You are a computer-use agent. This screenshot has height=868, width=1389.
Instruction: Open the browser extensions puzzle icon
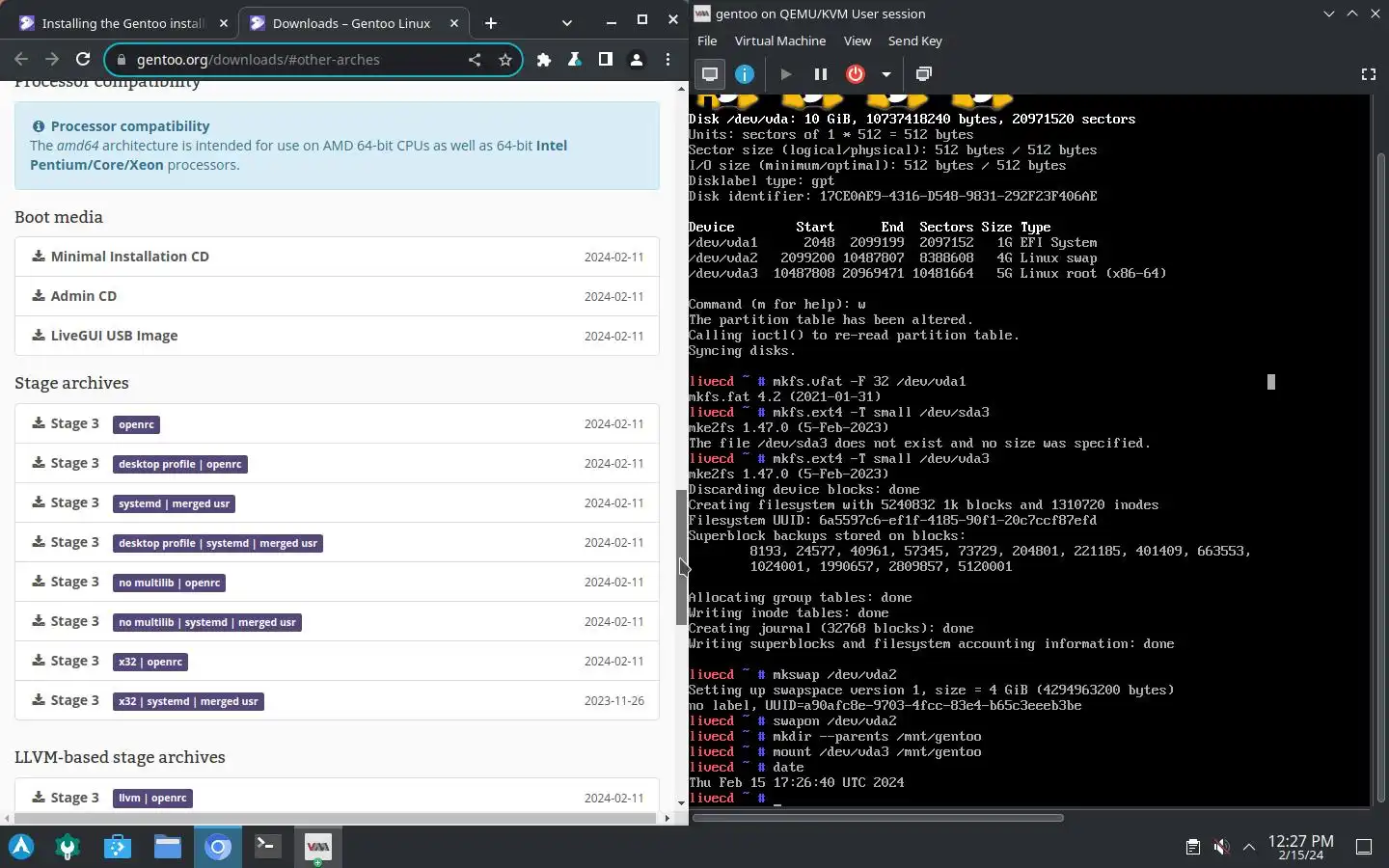(x=544, y=60)
